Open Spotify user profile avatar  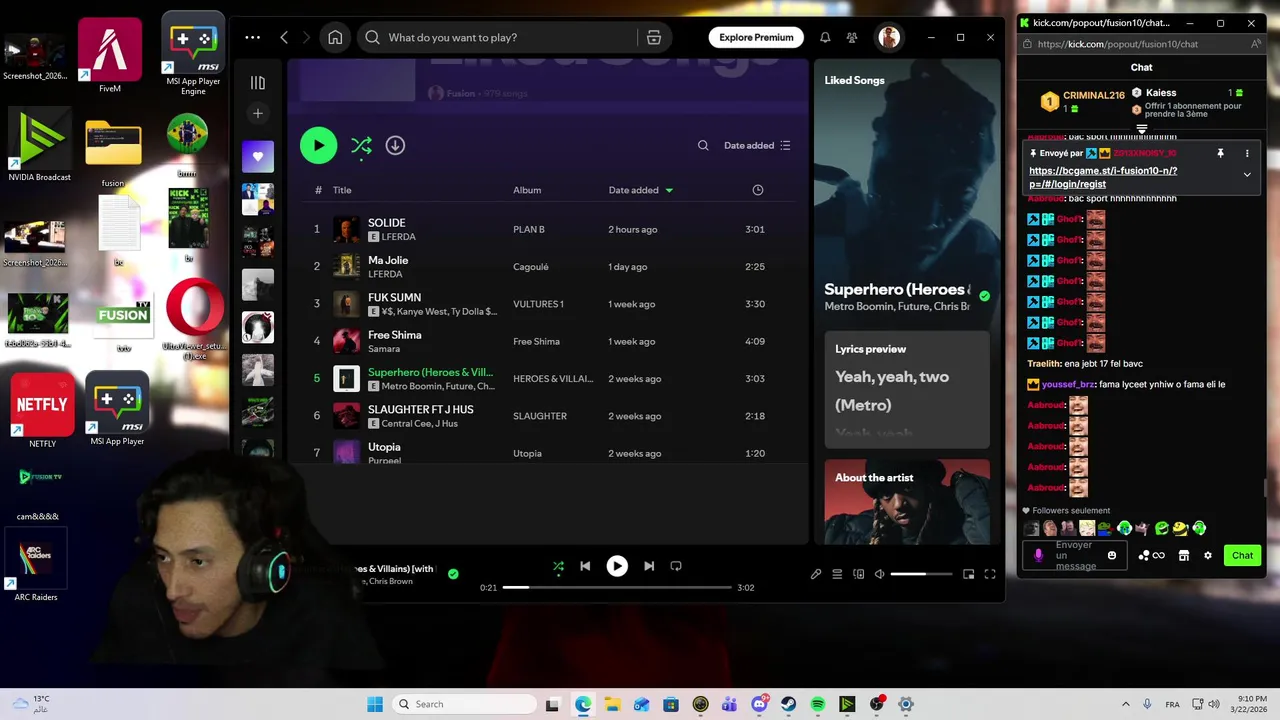(x=889, y=38)
